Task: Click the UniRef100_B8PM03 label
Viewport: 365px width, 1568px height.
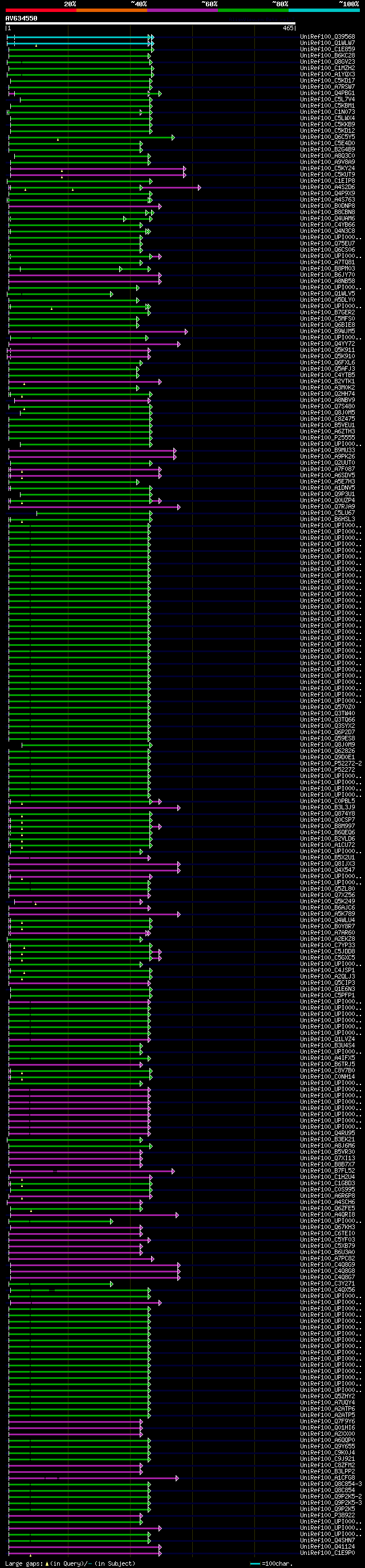Action: pyautogui.click(x=327, y=268)
